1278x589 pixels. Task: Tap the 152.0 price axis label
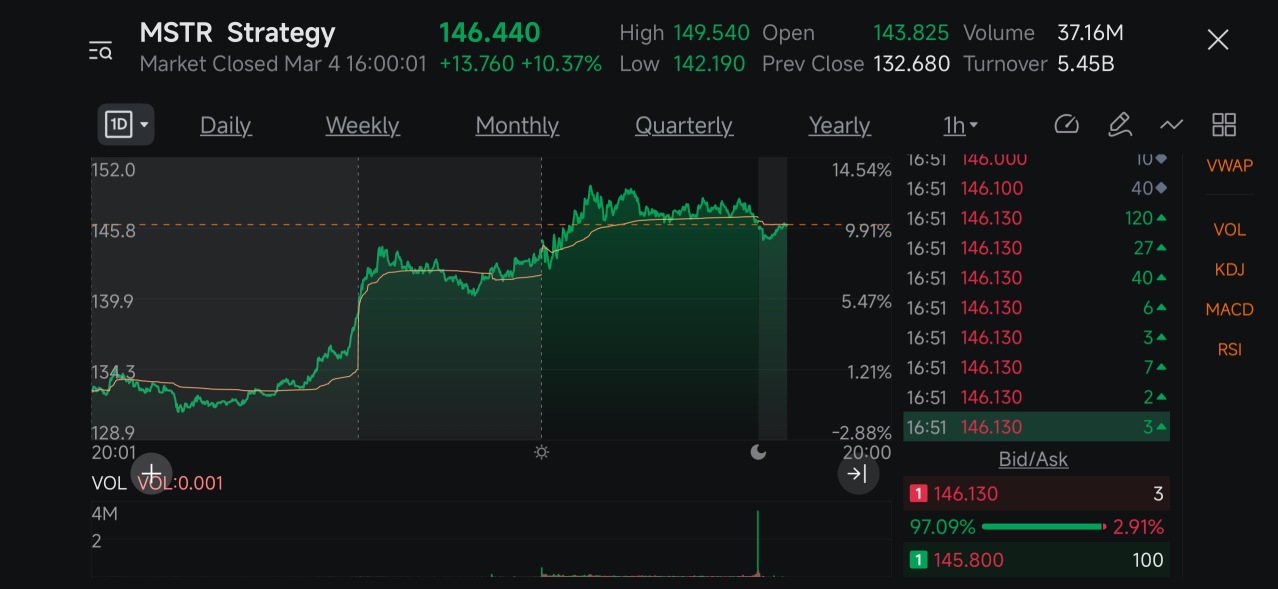pyautogui.click(x=113, y=170)
